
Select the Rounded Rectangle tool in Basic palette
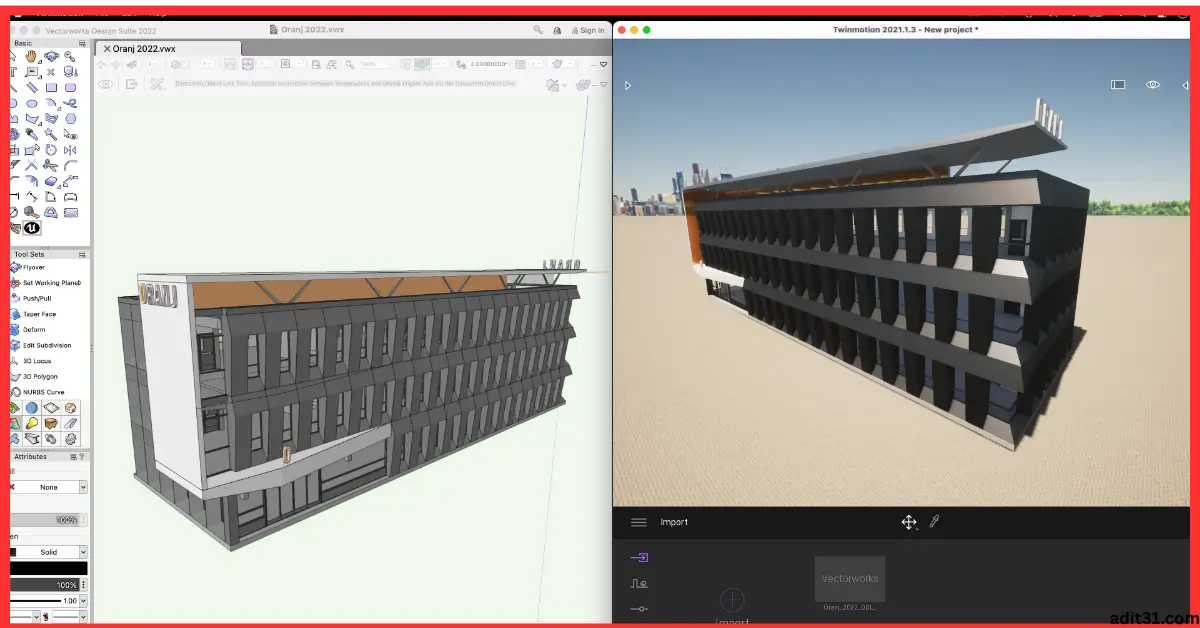click(x=70, y=88)
